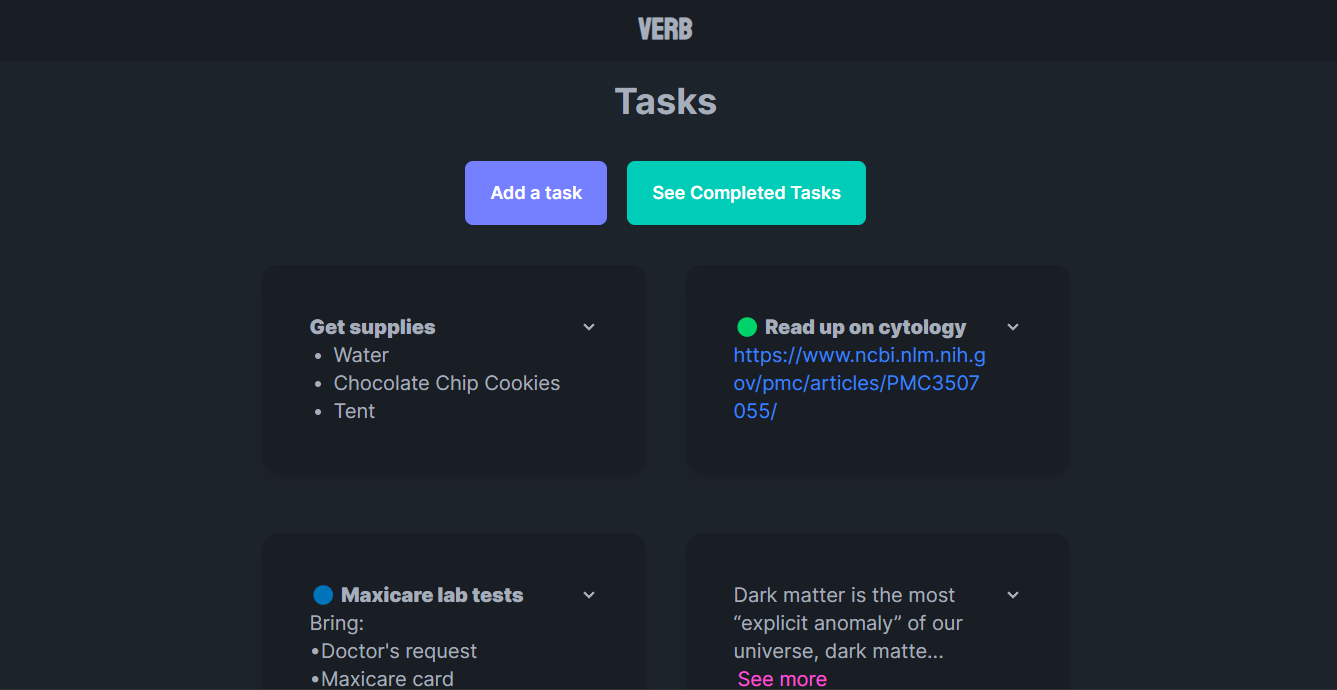Viewport: 1337px width, 690px height.
Task: Click the green dot beside Read up on cytology
Action: tap(747, 327)
